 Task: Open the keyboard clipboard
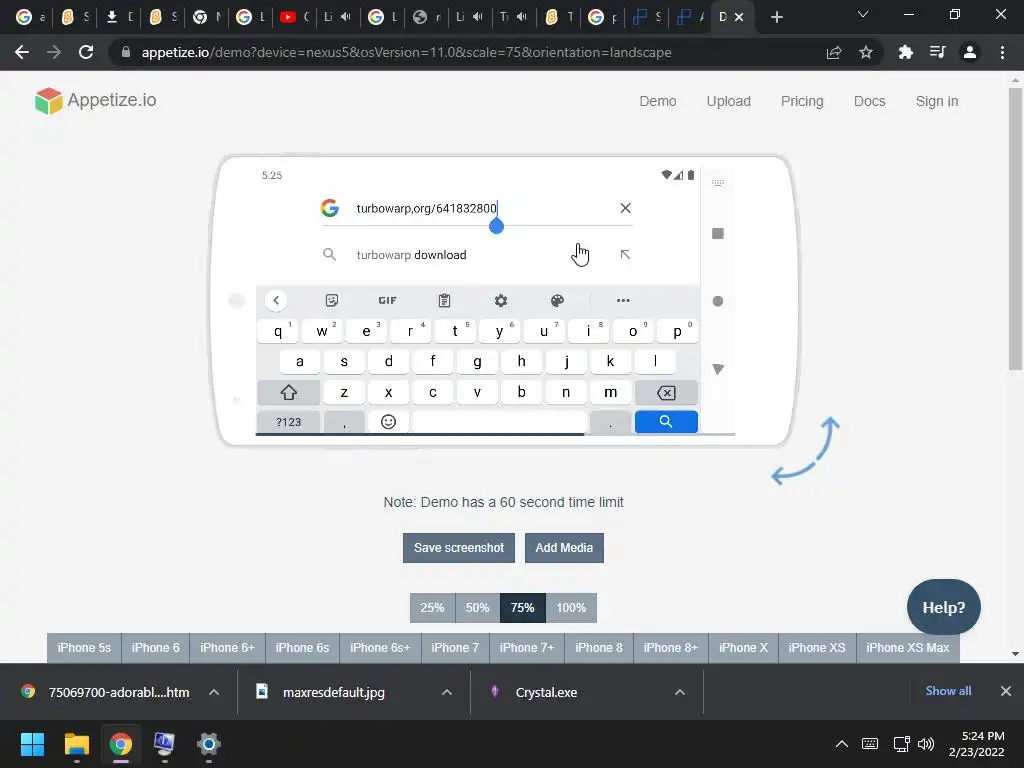click(444, 300)
